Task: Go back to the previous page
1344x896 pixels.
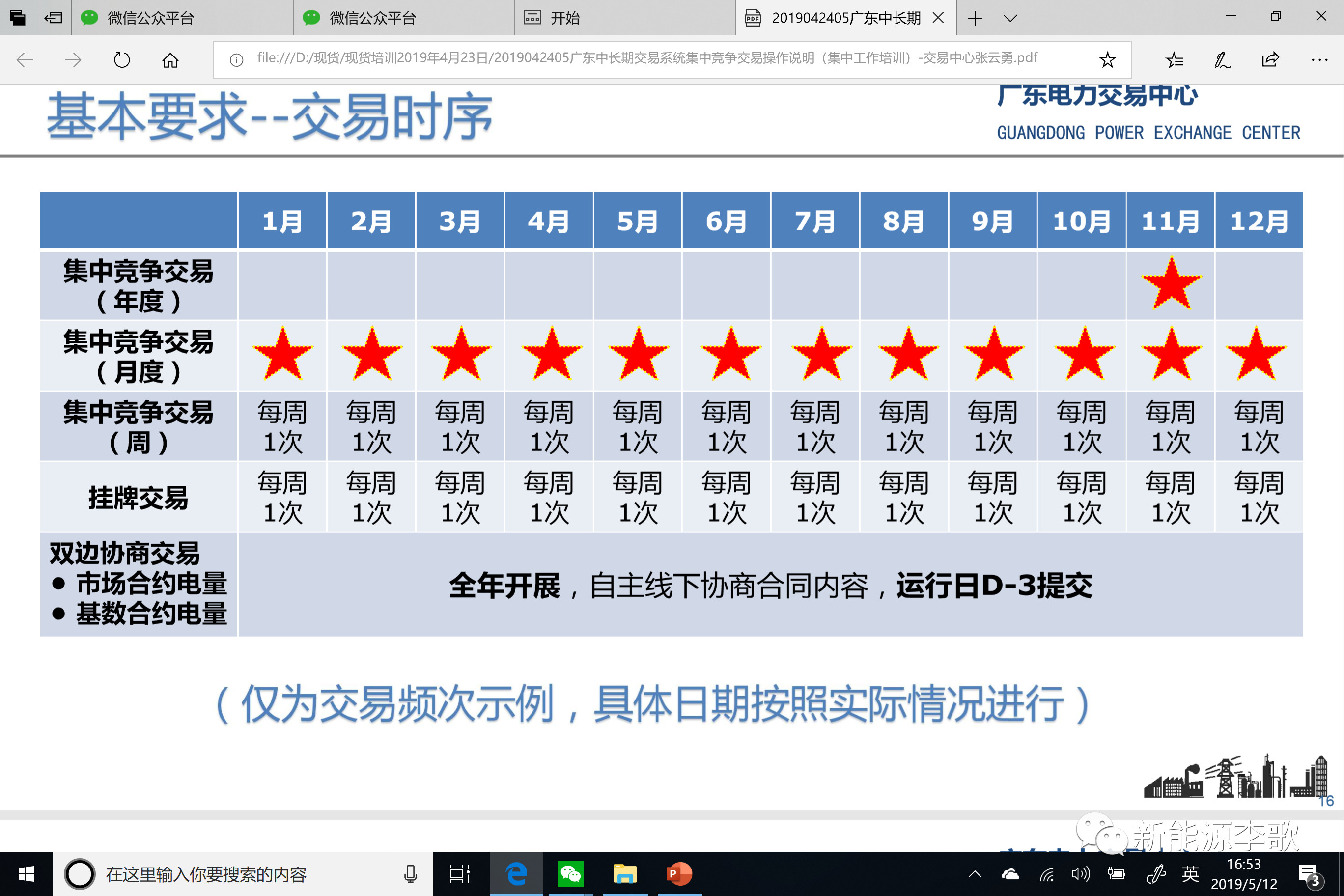Action: tap(25, 60)
